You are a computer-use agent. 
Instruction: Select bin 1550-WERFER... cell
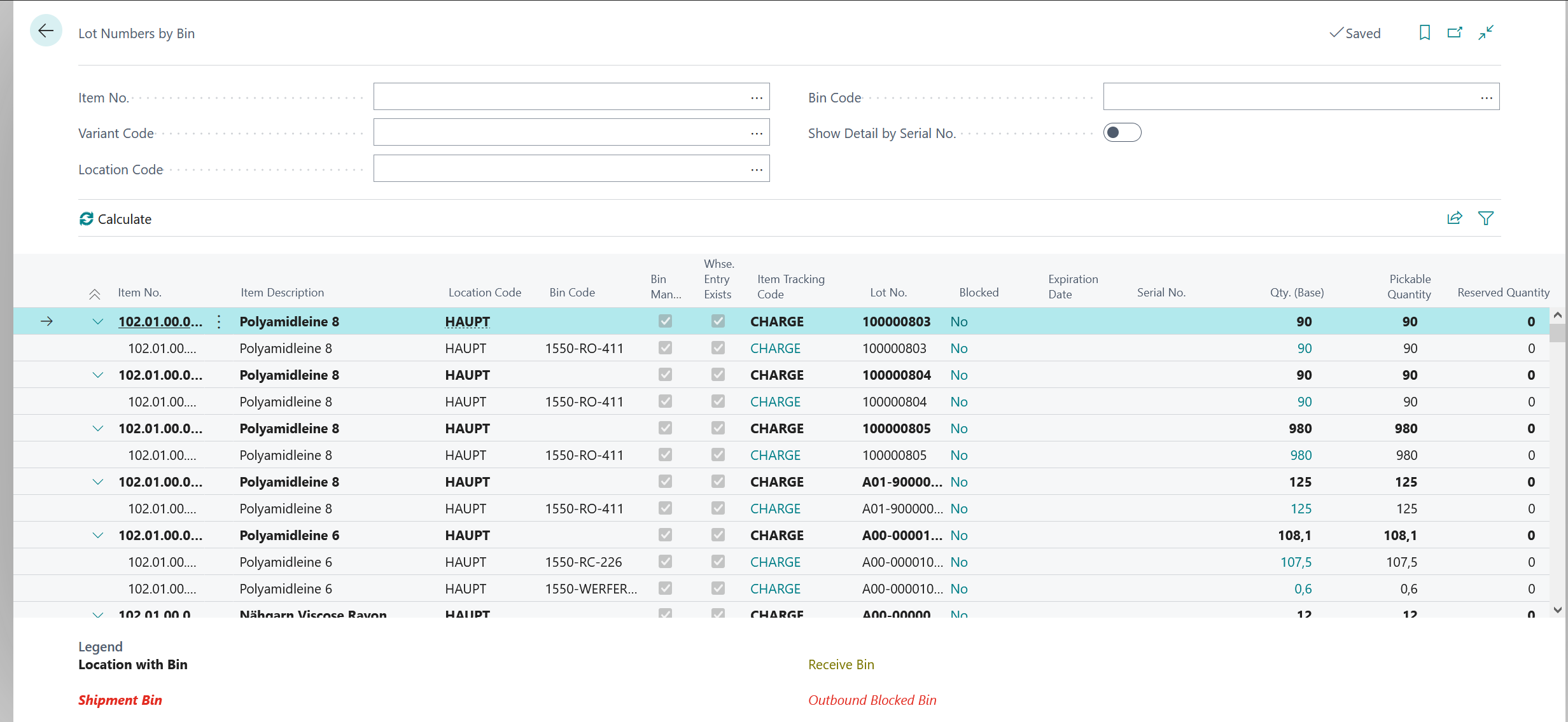tap(591, 589)
